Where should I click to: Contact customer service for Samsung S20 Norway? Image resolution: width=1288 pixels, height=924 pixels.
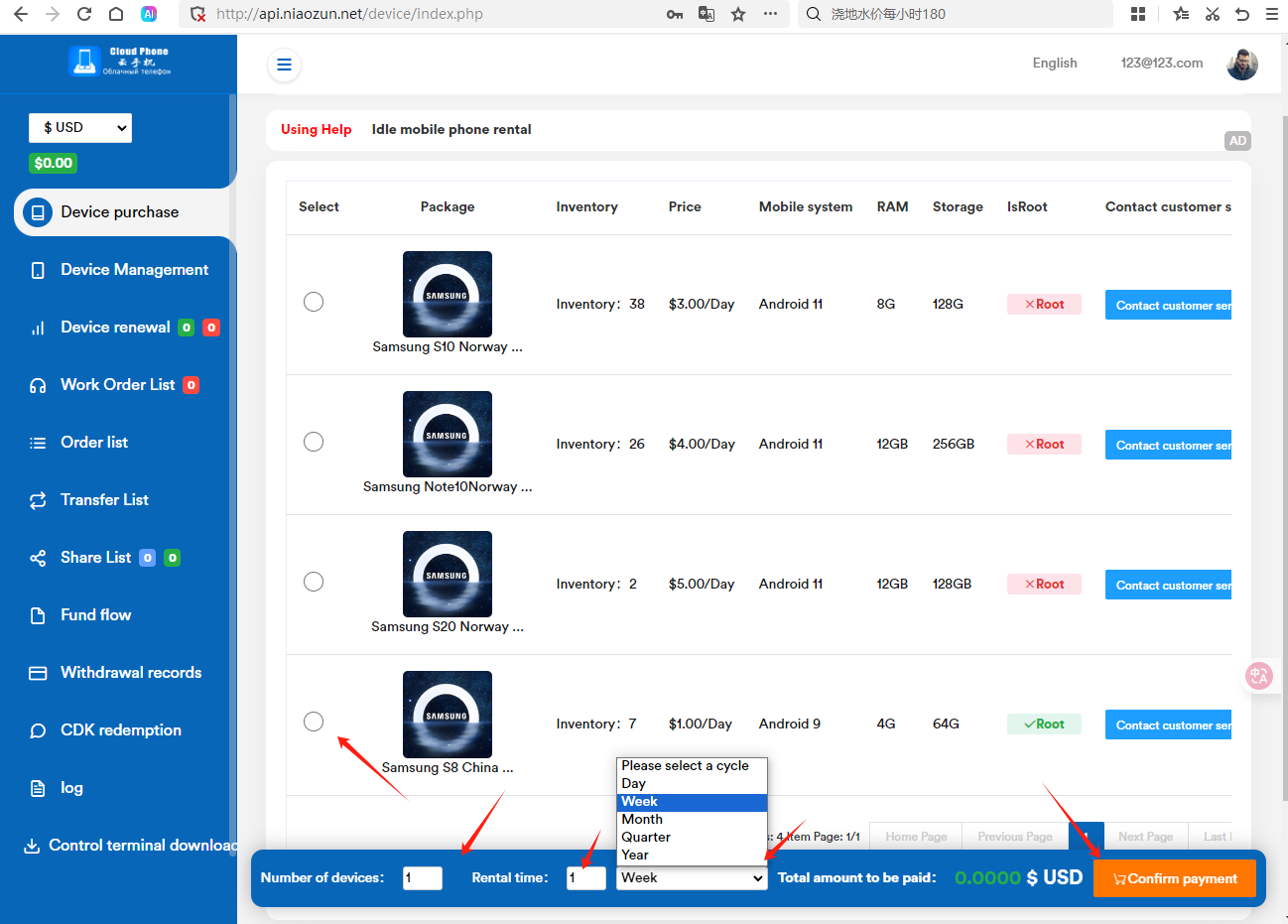click(1168, 585)
